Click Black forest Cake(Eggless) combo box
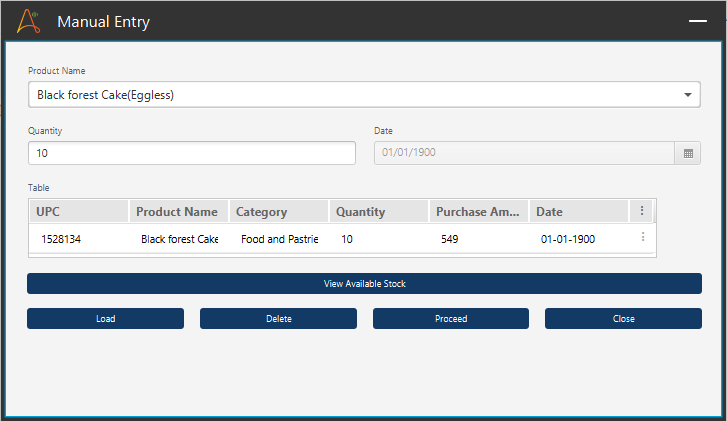The height and width of the screenshot is (421, 727). (364, 95)
